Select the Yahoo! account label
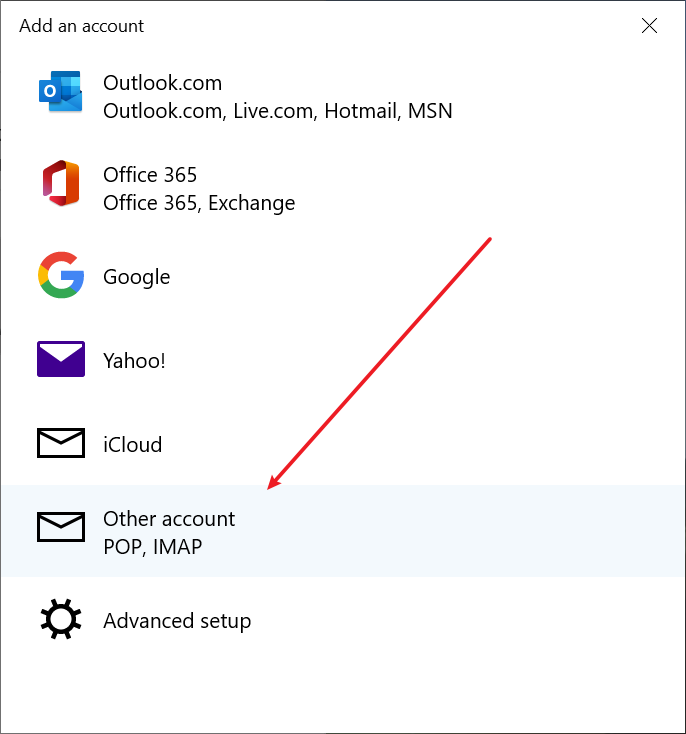Image resolution: width=686 pixels, height=734 pixels. (x=134, y=360)
